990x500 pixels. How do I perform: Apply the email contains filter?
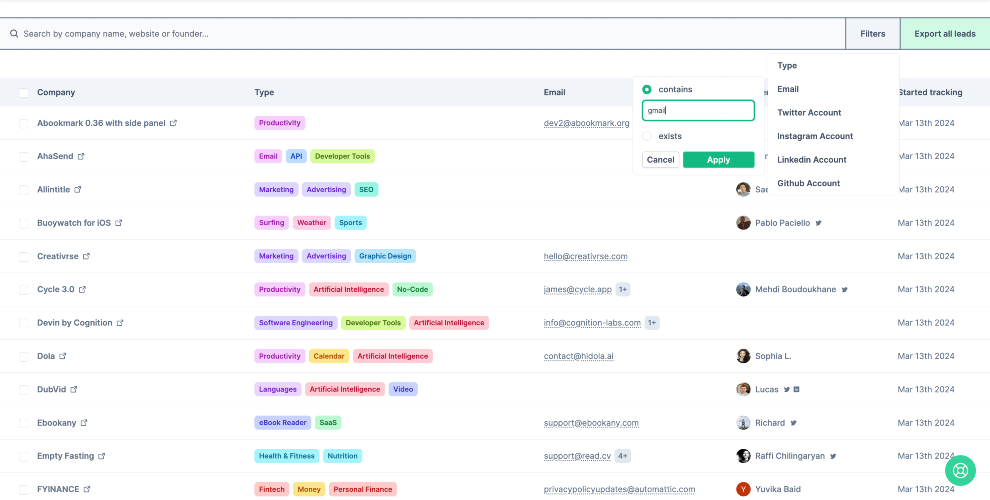pos(719,160)
